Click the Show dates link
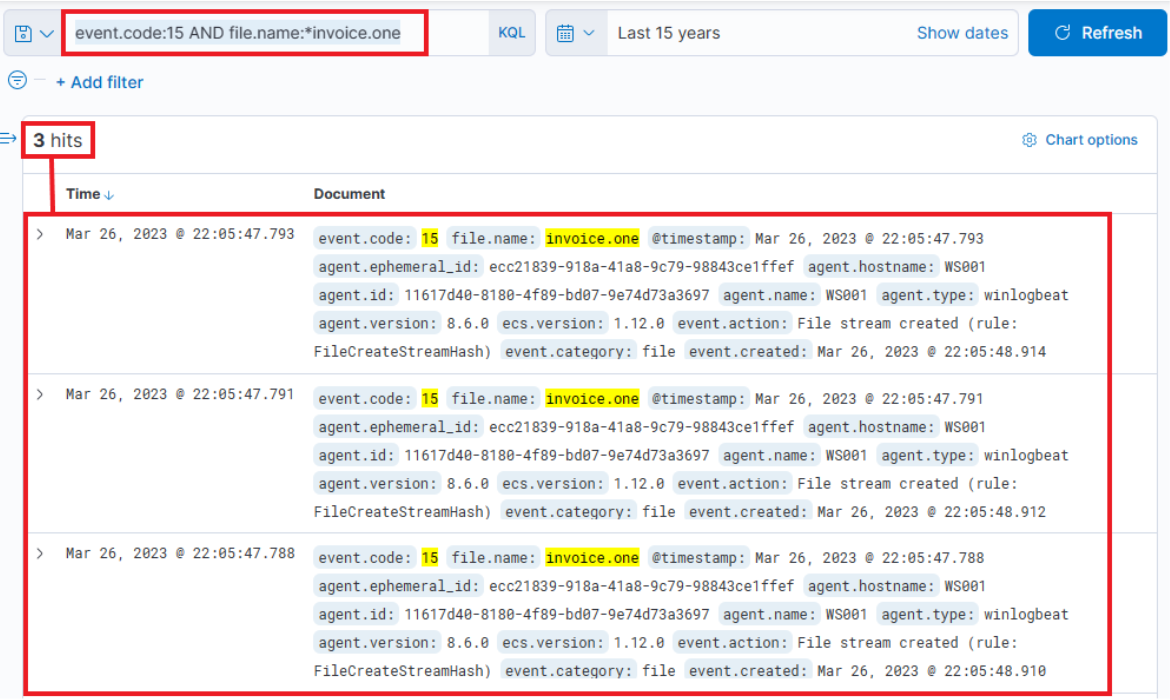1170x700 pixels. pos(962,33)
